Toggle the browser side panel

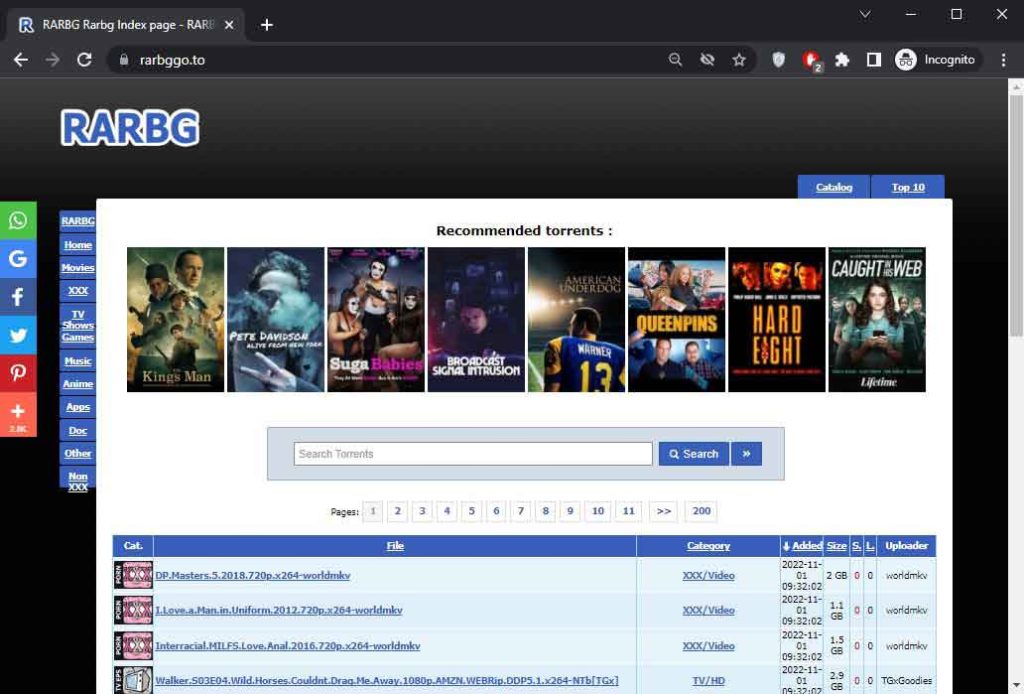873,60
